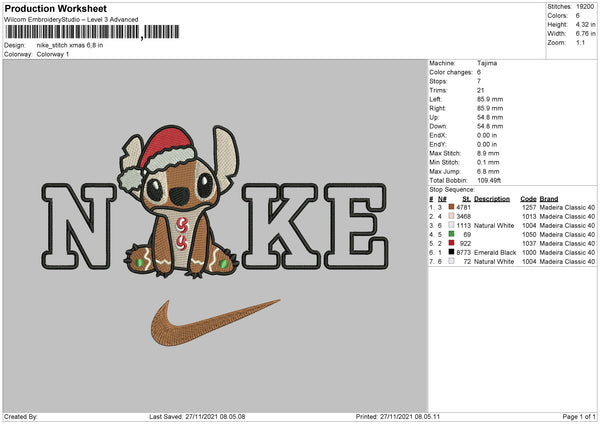Click the brown 4781 thread color swatch
This screenshot has width=600, height=424.
pyautogui.click(x=451, y=207)
